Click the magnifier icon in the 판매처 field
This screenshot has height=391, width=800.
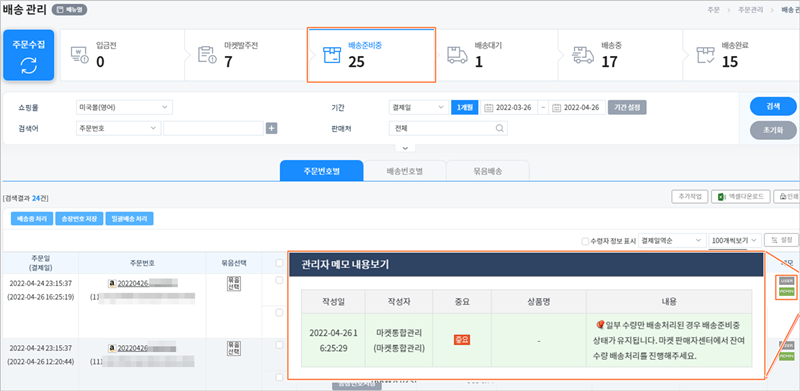[x=499, y=129]
